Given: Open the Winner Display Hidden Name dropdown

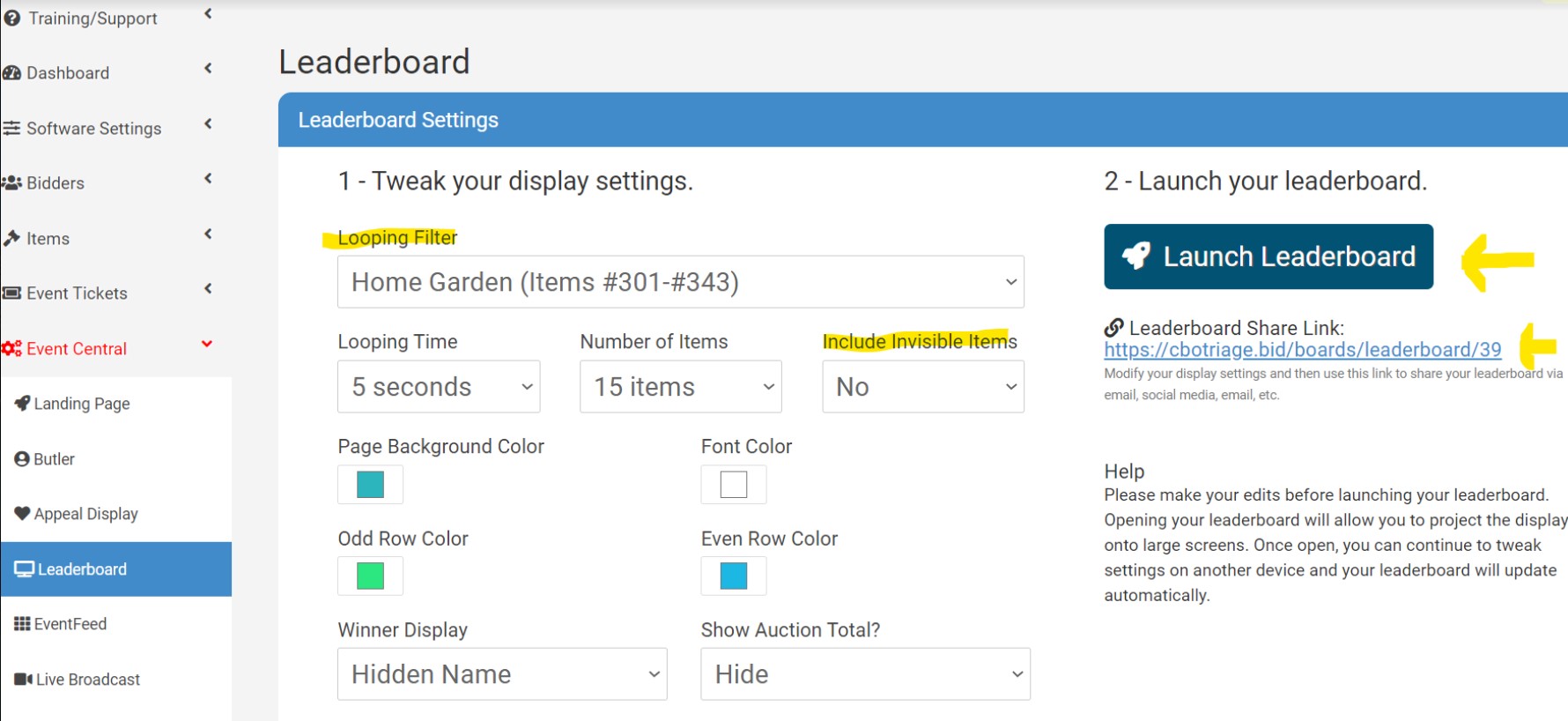Looking at the screenshot, I should click(x=502, y=674).
